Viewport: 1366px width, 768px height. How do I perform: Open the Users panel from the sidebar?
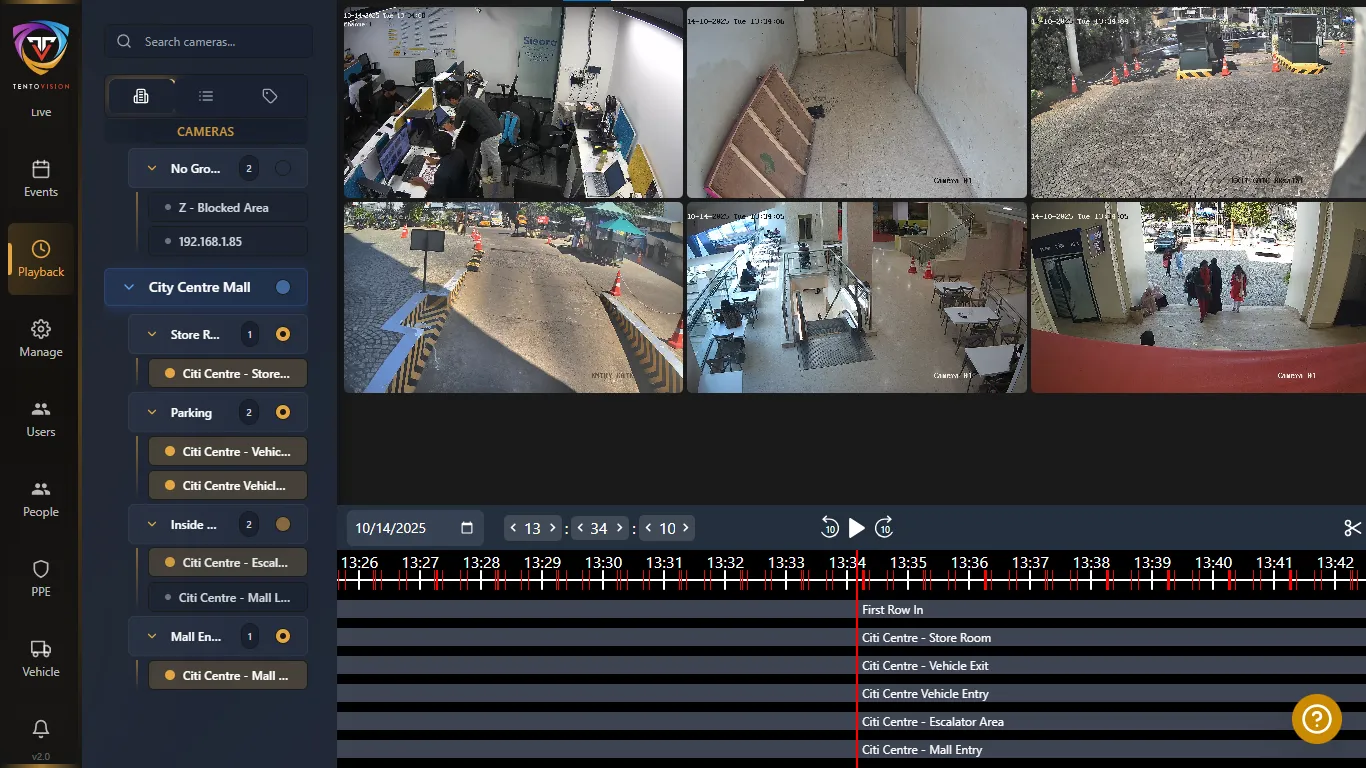(x=40, y=418)
